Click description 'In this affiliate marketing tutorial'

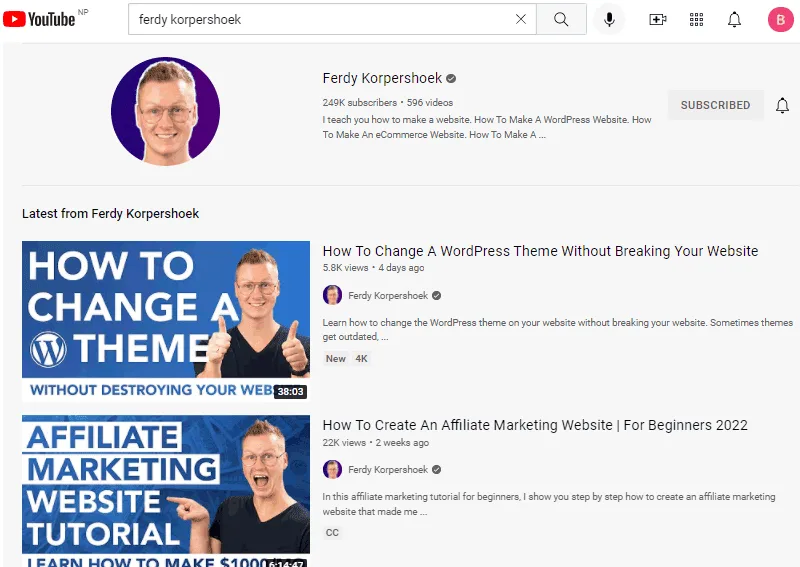tap(548, 504)
